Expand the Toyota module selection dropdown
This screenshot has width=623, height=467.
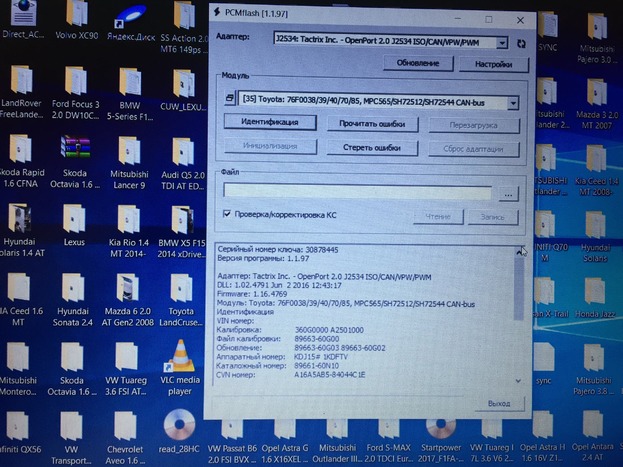[513, 102]
